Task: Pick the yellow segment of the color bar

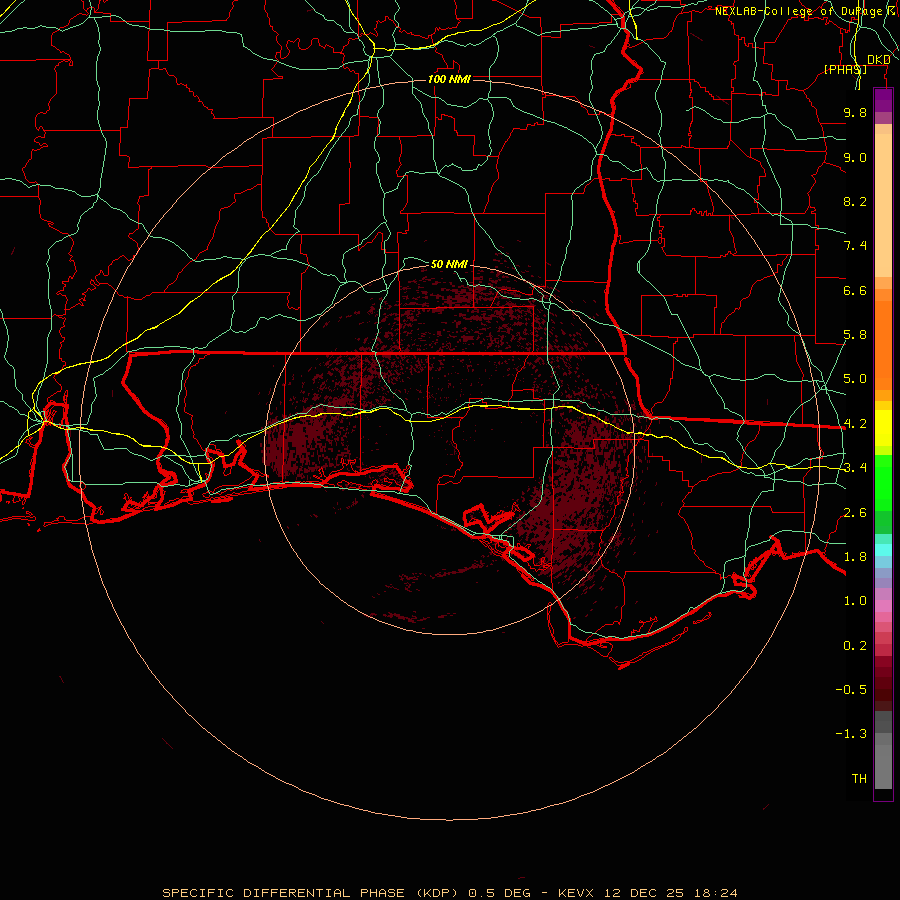Action: point(883,428)
